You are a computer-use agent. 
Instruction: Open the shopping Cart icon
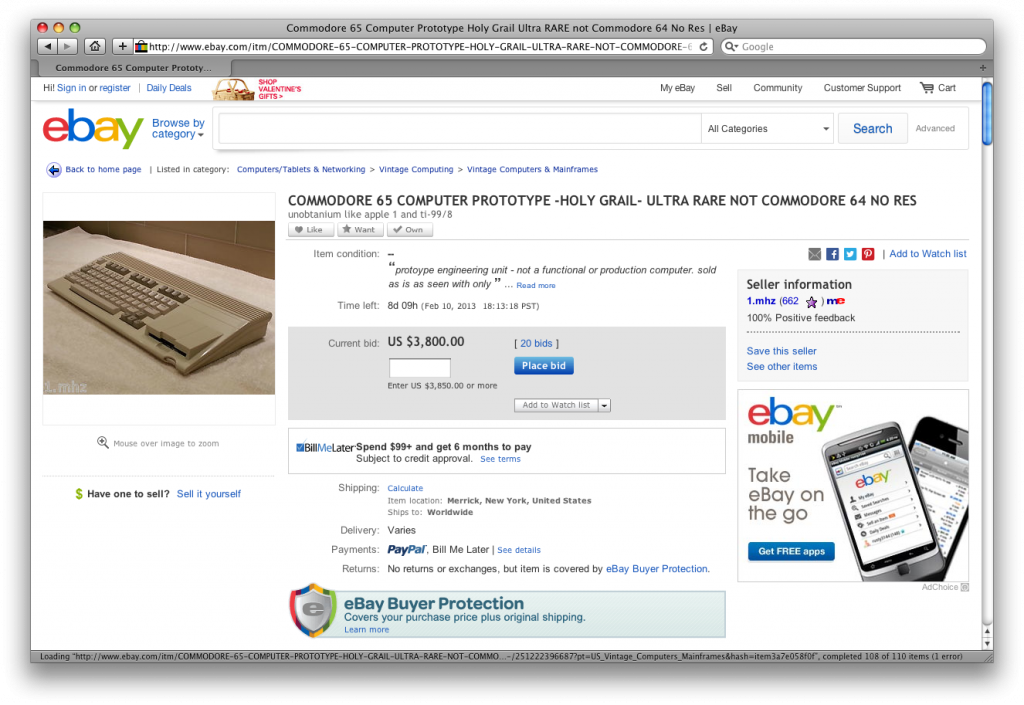click(x=927, y=87)
